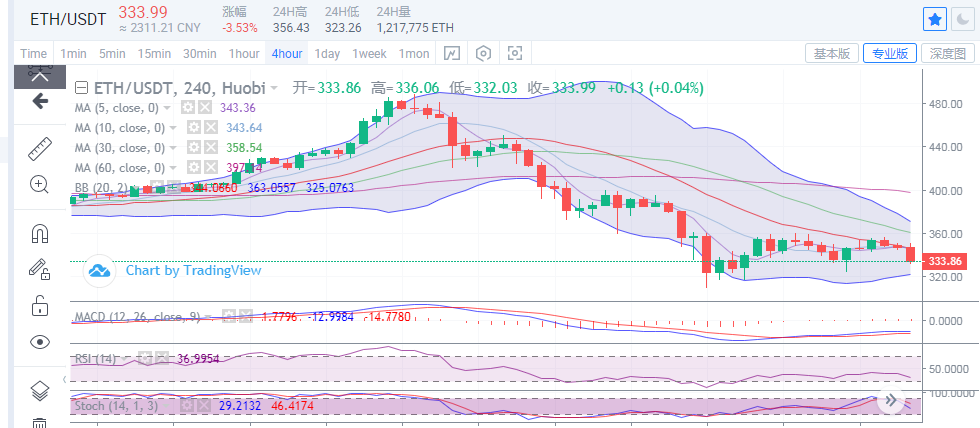Viewport: 980px width, 428px height.
Task: Activate the zoom-in magnifier tool
Action: coord(40,184)
